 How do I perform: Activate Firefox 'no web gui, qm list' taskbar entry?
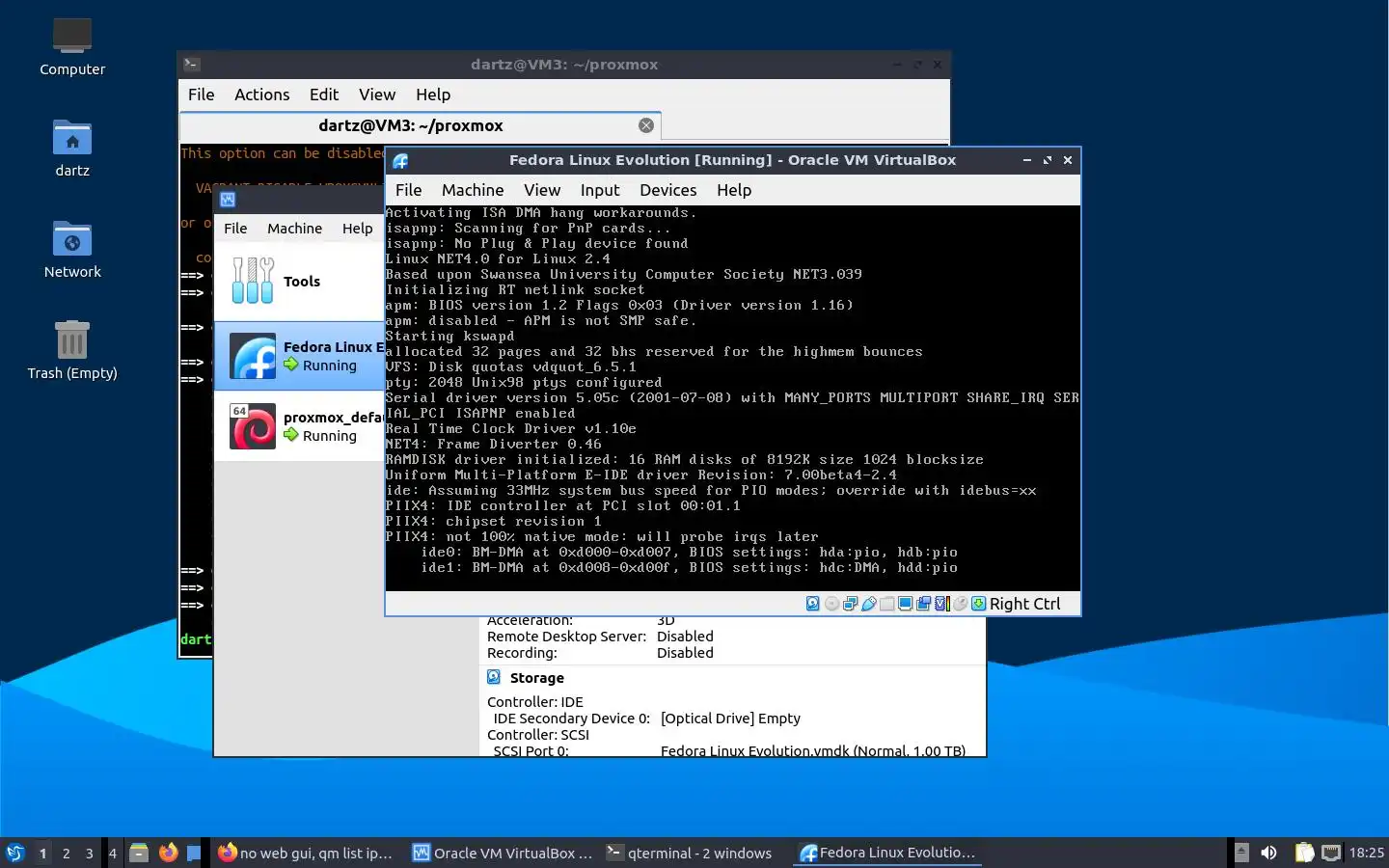point(306,853)
